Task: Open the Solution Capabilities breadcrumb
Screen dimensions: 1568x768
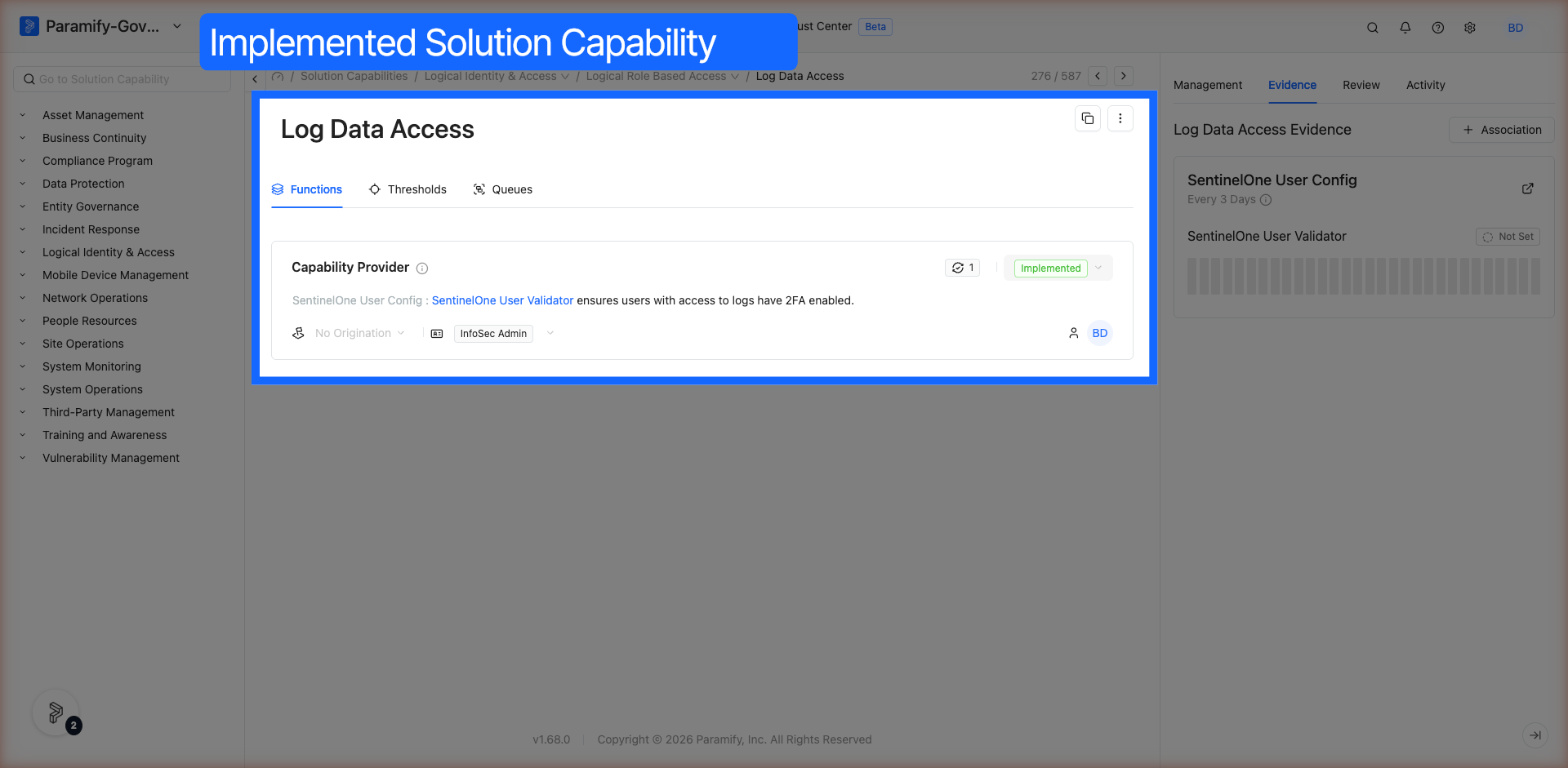Action: tap(354, 76)
